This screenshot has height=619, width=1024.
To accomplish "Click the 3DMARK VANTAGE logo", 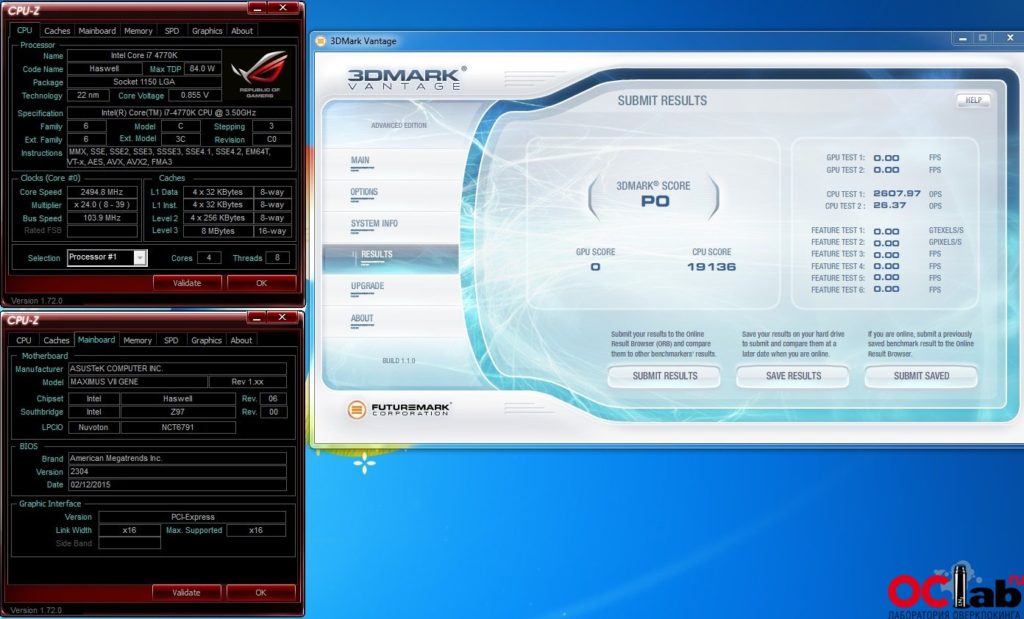I will point(406,78).
